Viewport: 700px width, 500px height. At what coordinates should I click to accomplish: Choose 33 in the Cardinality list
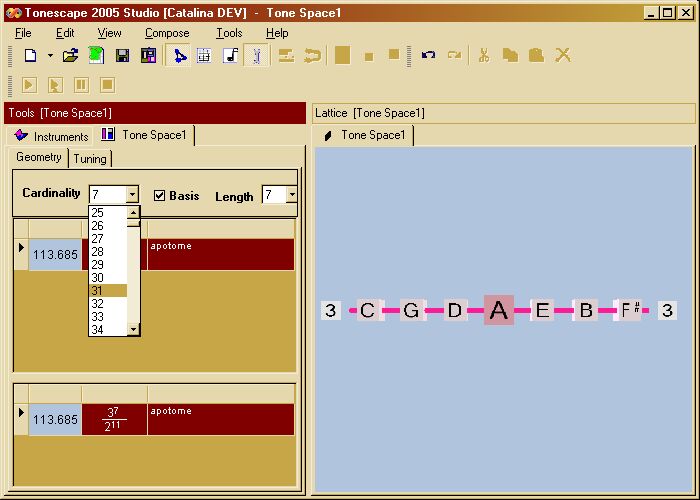108,317
